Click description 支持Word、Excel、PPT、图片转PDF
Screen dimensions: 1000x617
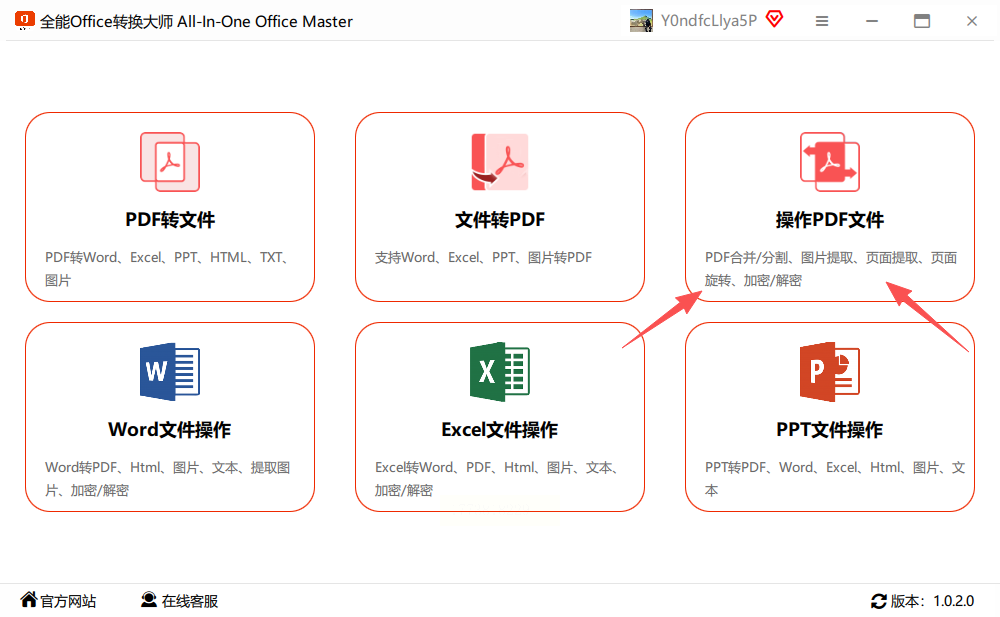tap(483, 257)
